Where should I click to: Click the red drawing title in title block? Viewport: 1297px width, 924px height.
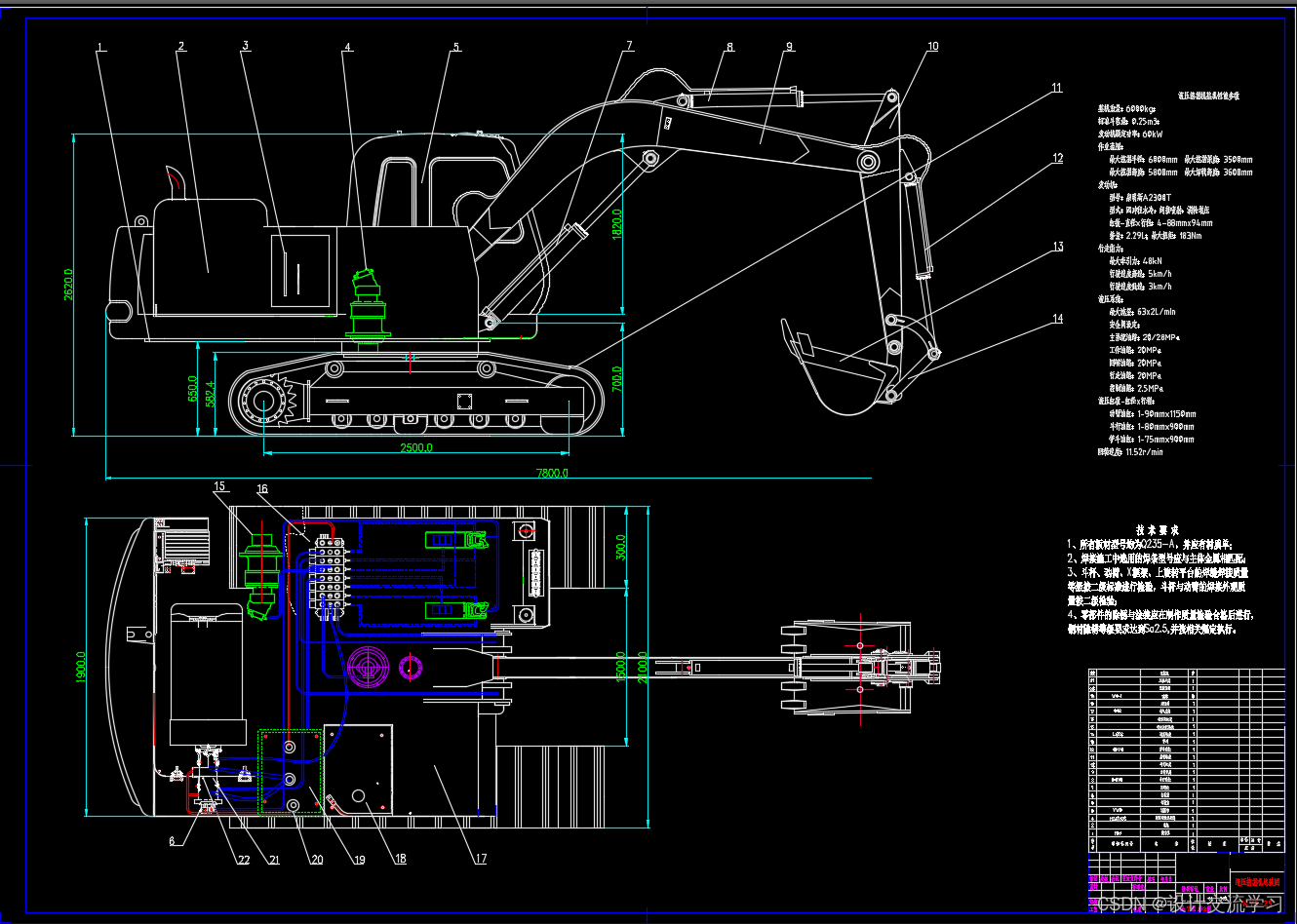(x=1259, y=880)
